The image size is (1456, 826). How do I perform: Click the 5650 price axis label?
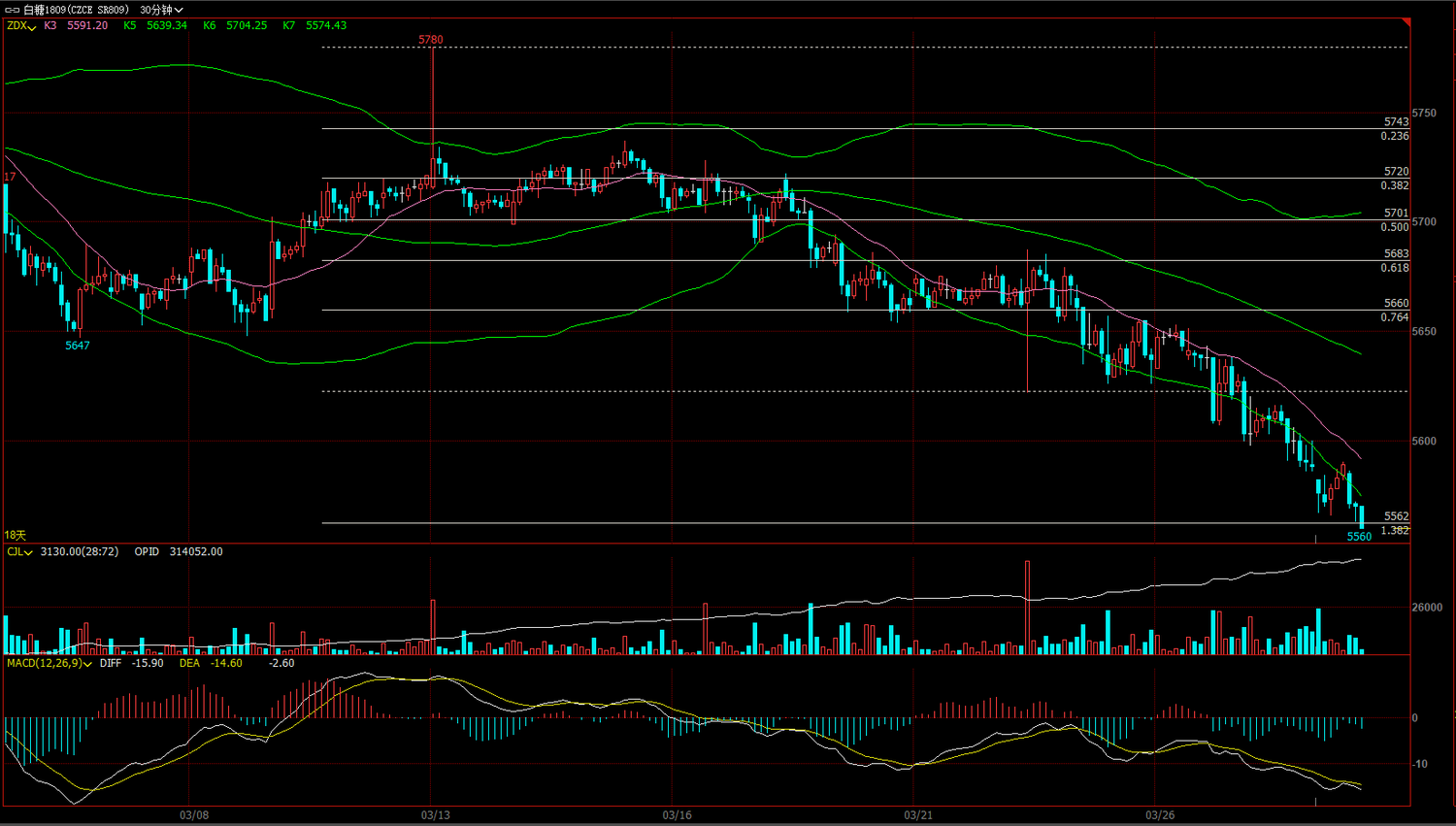1424,331
